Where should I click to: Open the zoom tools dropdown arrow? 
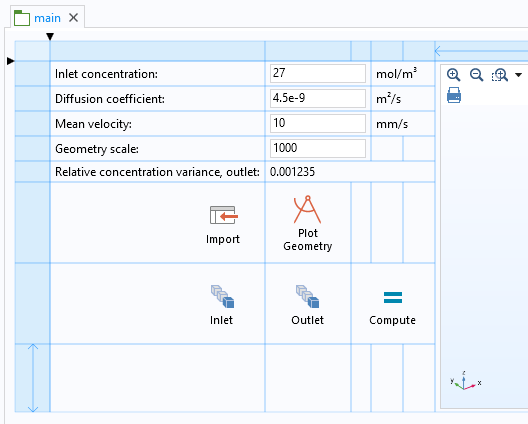[519, 75]
